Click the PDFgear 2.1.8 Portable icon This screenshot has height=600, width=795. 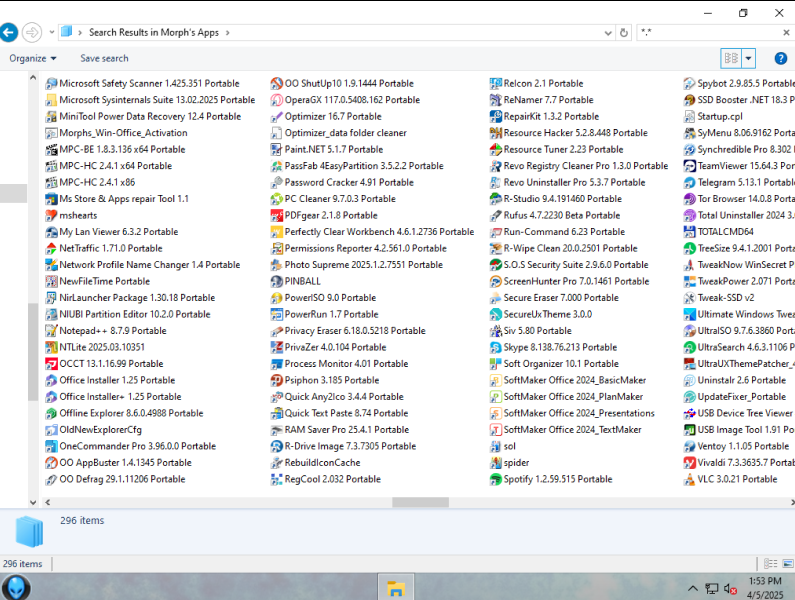276,216
